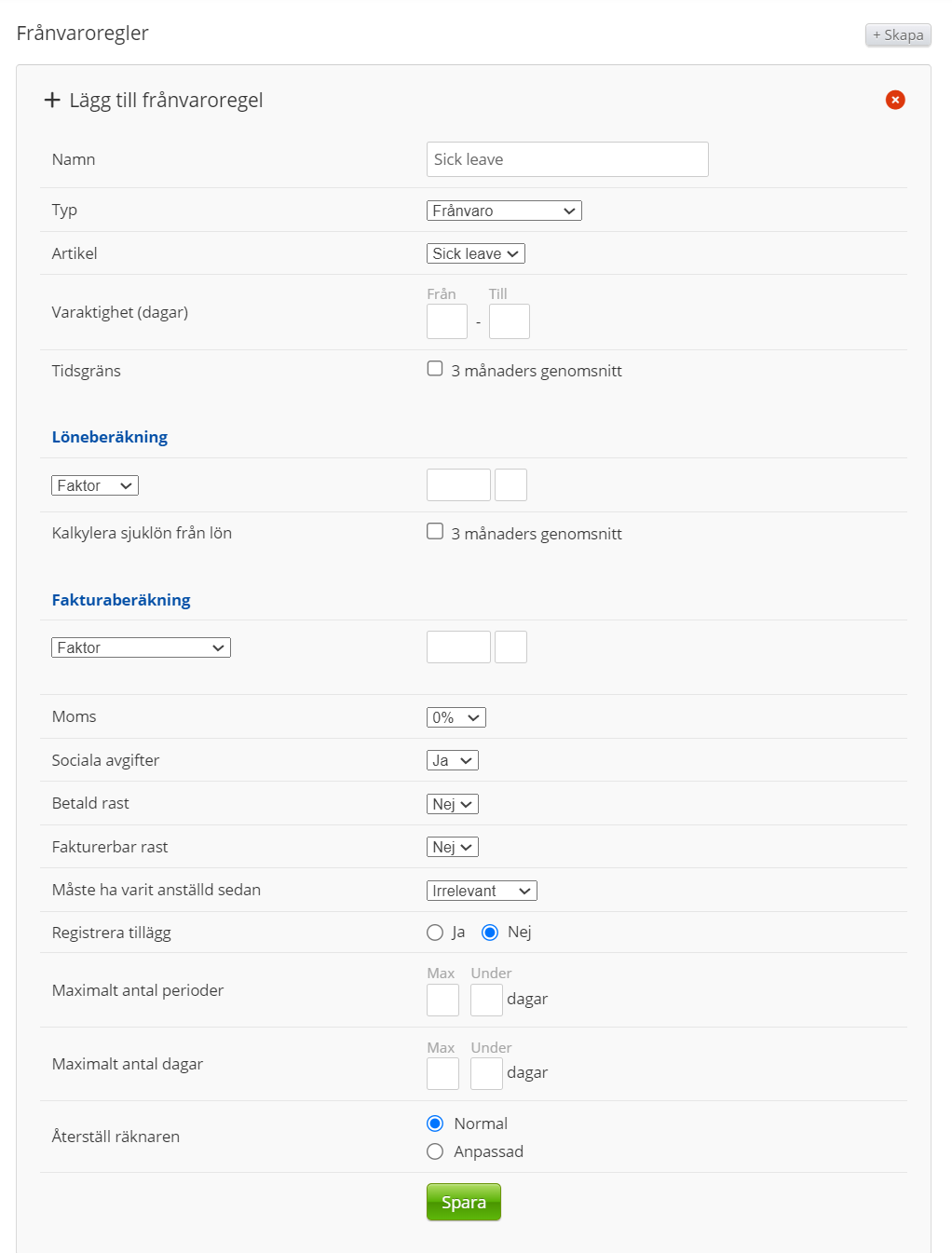
Task: Choose Normal for Återställ räknaren
Action: click(x=435, y=1124)
